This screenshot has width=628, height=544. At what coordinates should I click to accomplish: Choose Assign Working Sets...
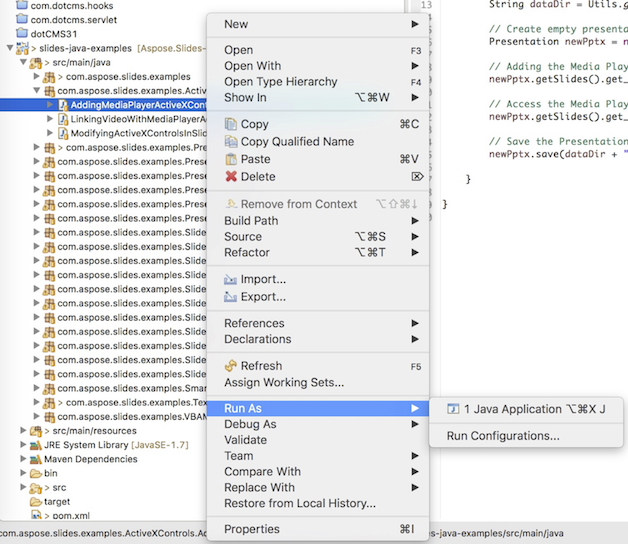318,383
